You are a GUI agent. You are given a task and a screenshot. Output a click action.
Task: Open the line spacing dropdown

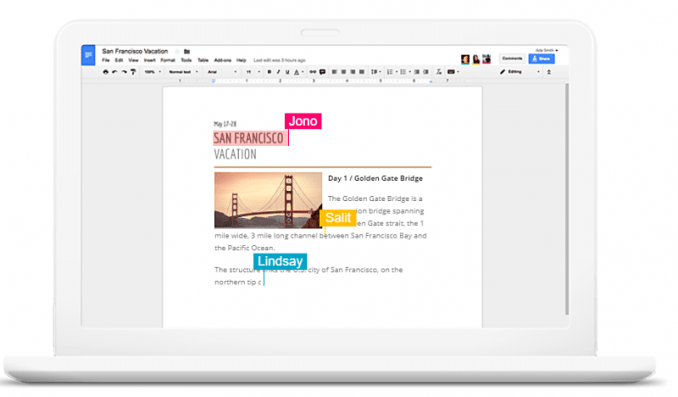[376, 72]
